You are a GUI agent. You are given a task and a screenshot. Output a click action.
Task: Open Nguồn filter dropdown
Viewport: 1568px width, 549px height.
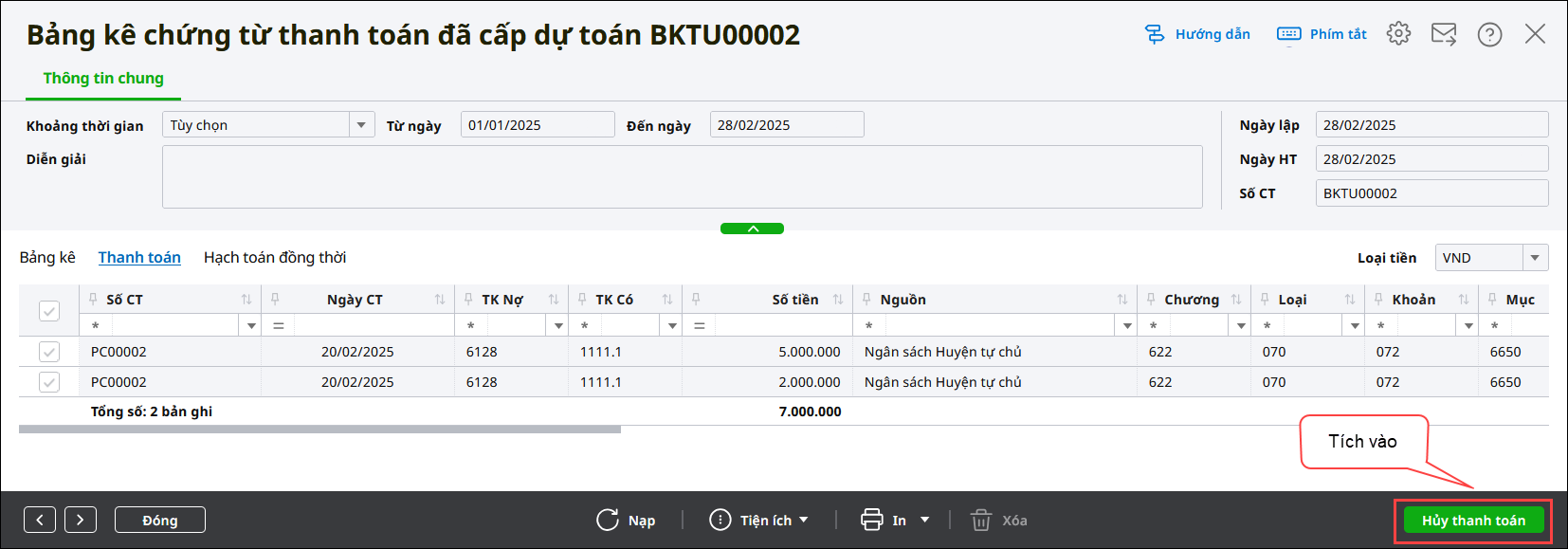click(1127, 325)
